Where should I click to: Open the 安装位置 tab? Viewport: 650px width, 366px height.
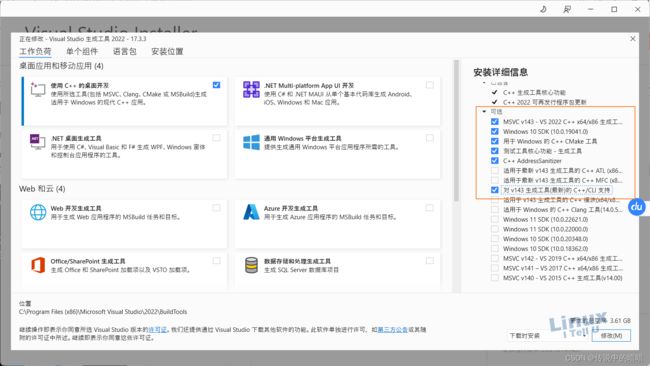click(x=167, y=51)
